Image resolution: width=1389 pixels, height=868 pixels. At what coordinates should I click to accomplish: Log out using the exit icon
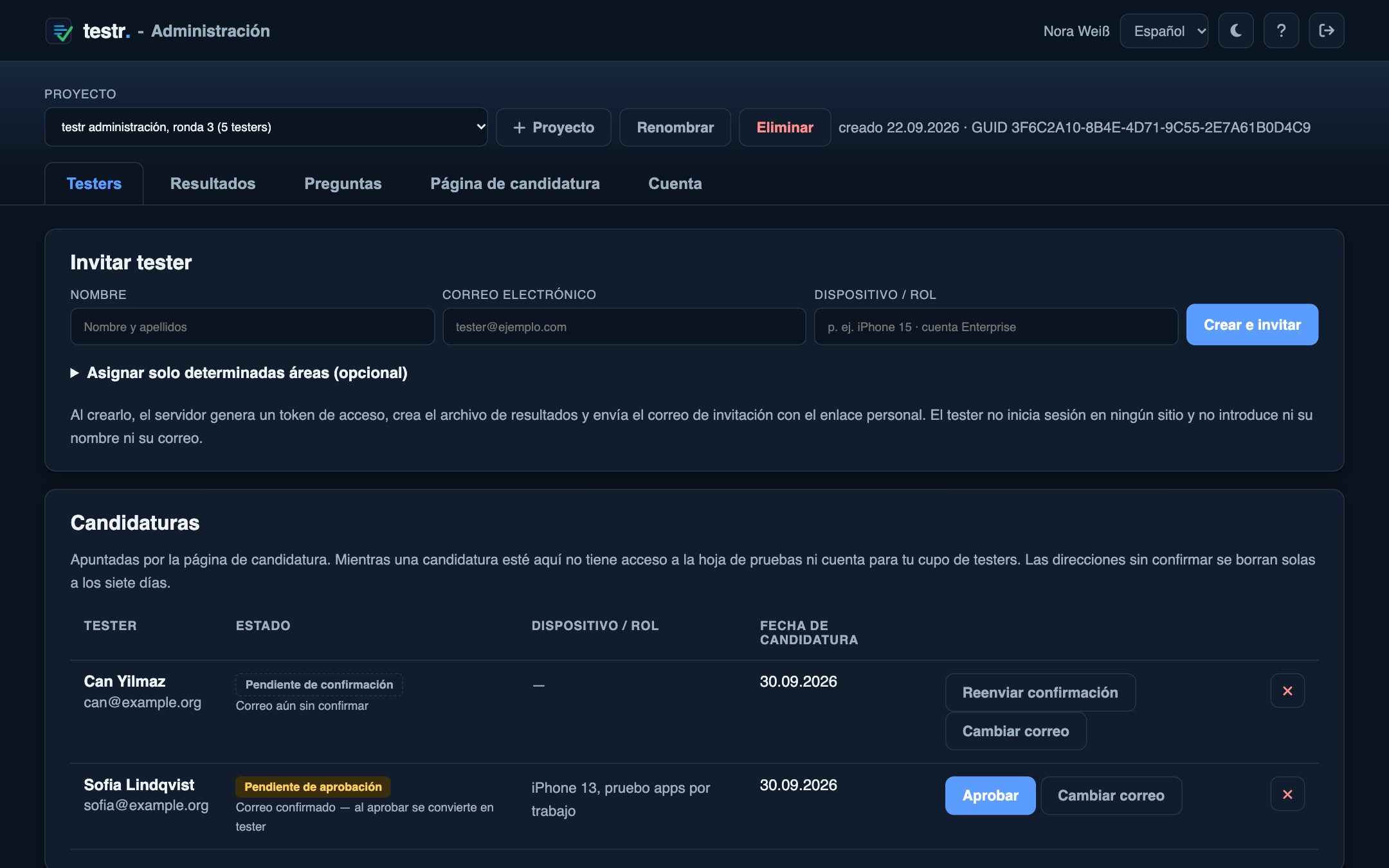(1326, 31)
